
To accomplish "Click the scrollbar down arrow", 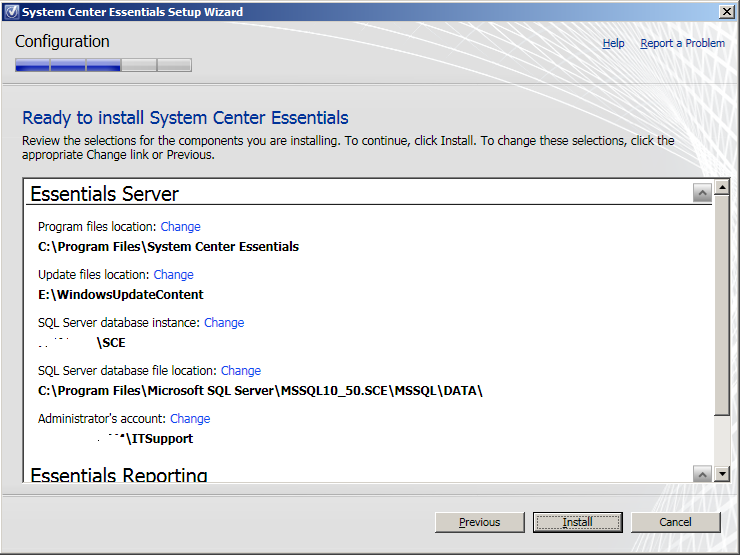I will (x=723, y=473).
